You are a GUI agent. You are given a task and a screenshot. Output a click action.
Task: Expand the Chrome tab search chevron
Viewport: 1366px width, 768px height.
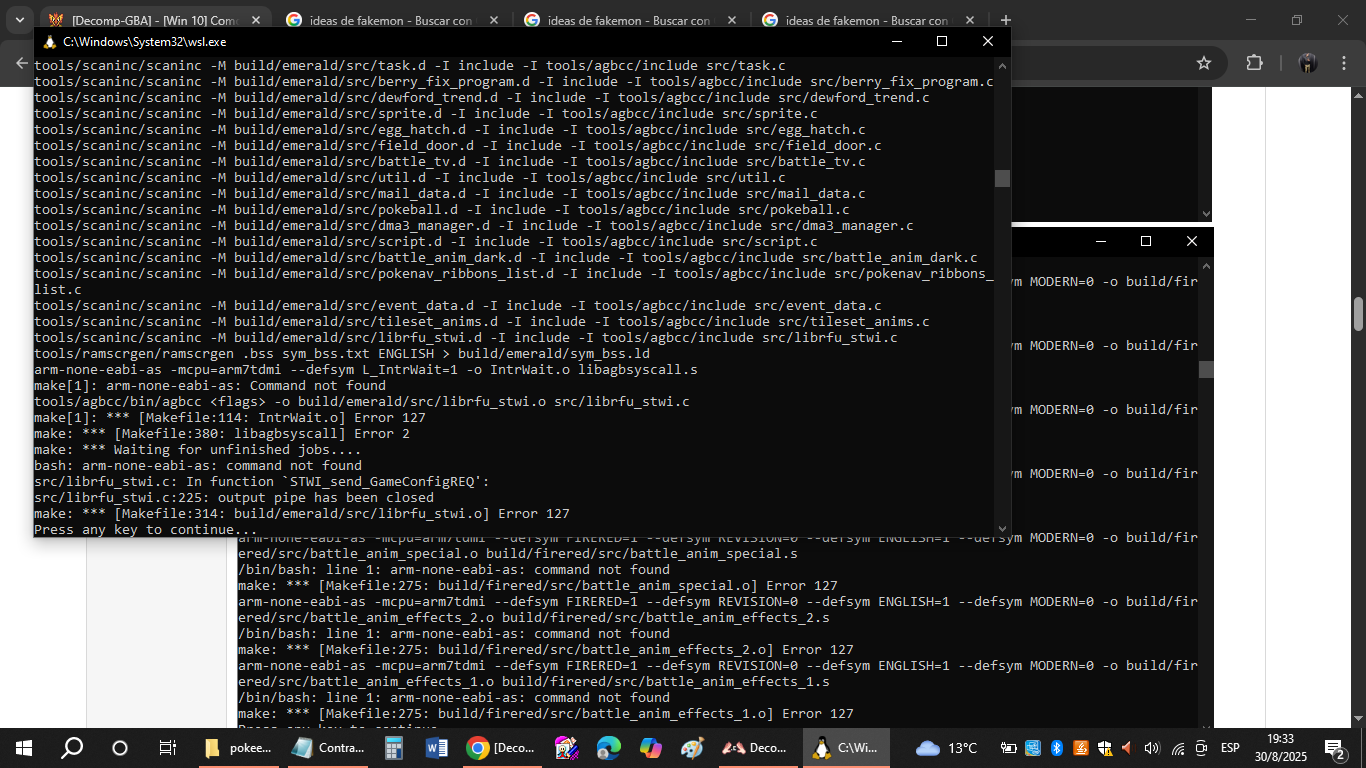click(20, 20)
